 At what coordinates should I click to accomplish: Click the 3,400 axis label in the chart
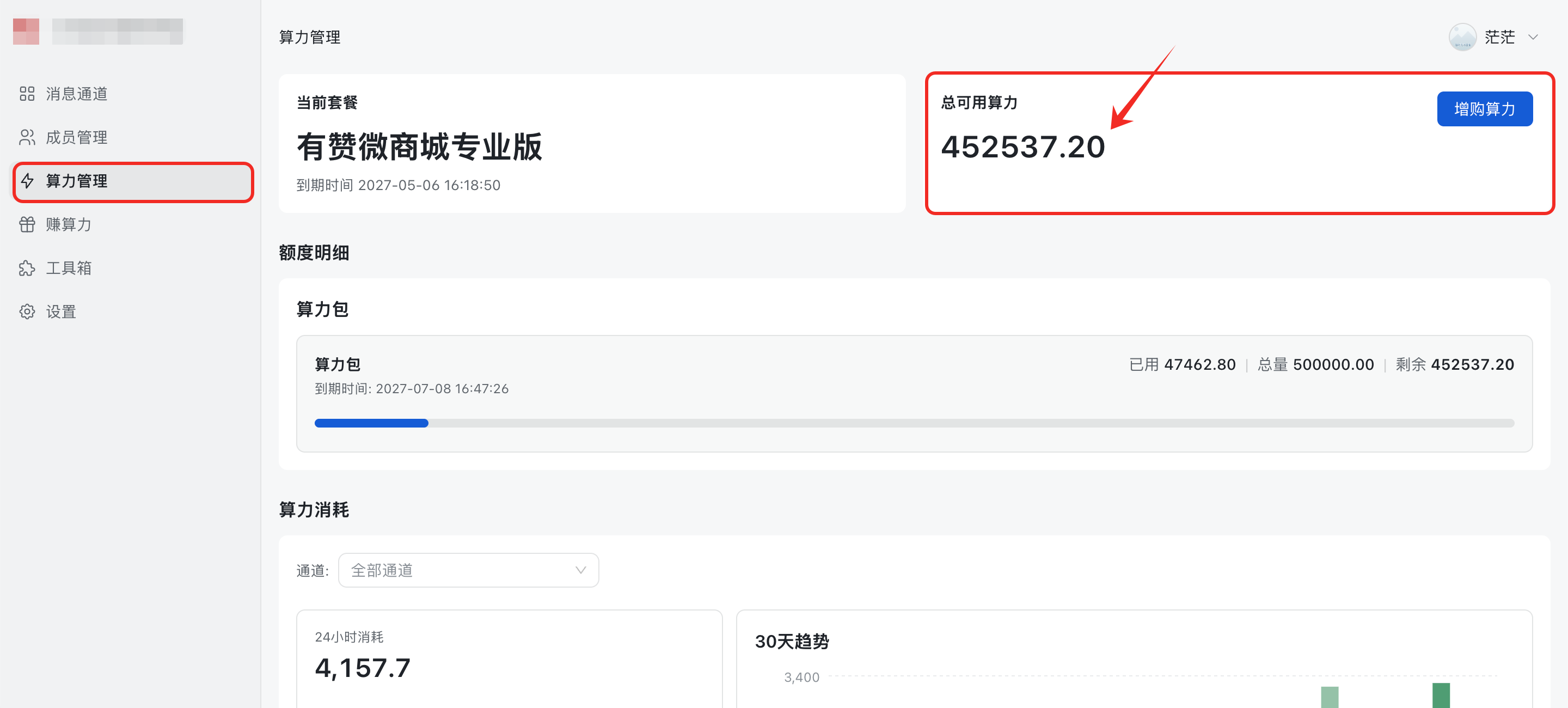[x=801, y=677]
